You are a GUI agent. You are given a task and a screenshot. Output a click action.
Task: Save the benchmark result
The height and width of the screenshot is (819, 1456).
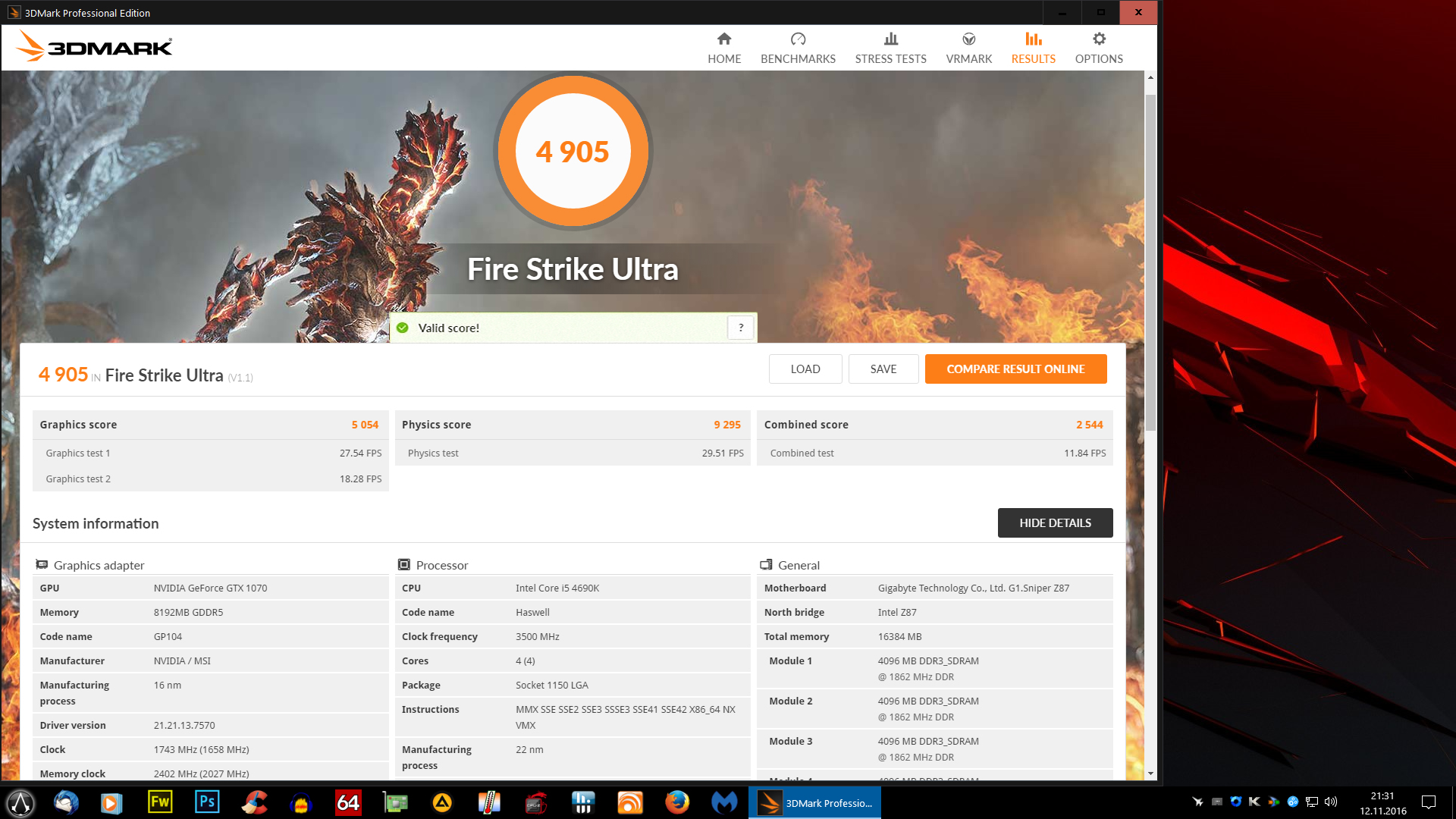click(x=883, y=369)
